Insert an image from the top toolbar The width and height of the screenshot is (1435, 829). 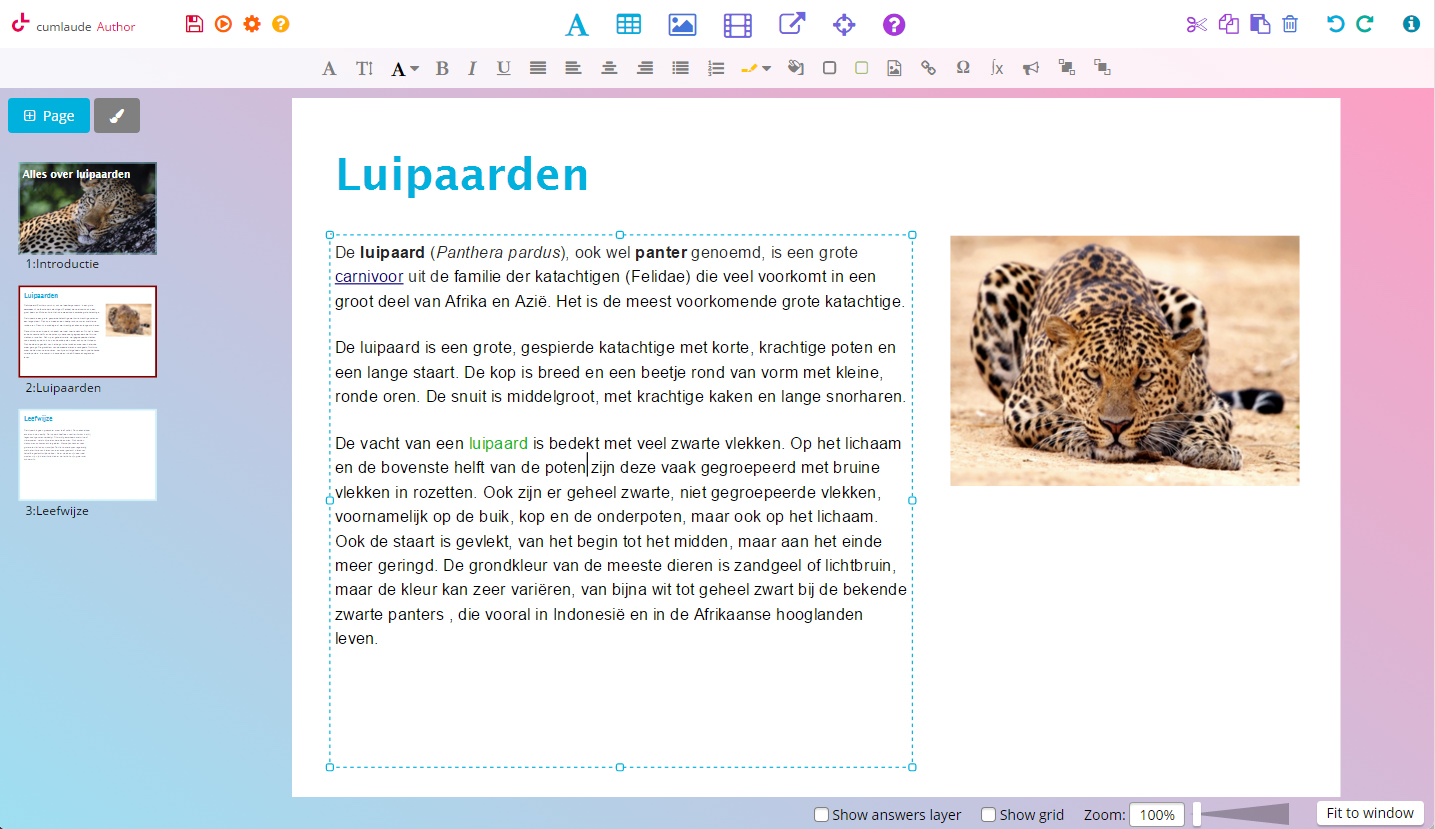pos(682,25)
